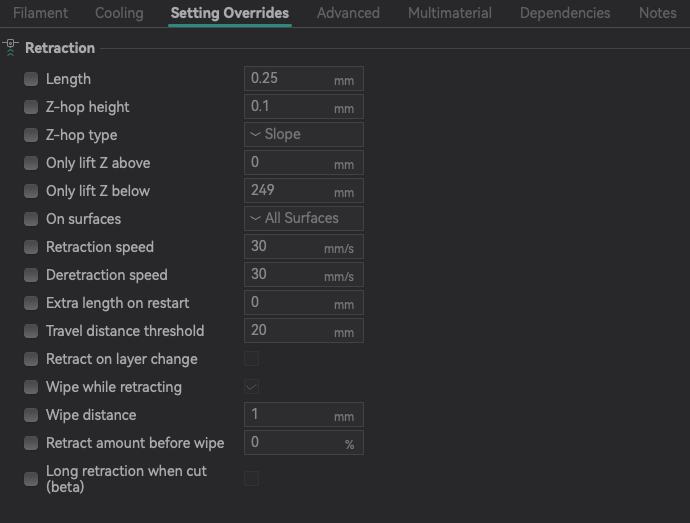Enable the Length override checkbox
The width and height of the screenshot is (690, 523).
pyautogui.click(x=31, y=79)
